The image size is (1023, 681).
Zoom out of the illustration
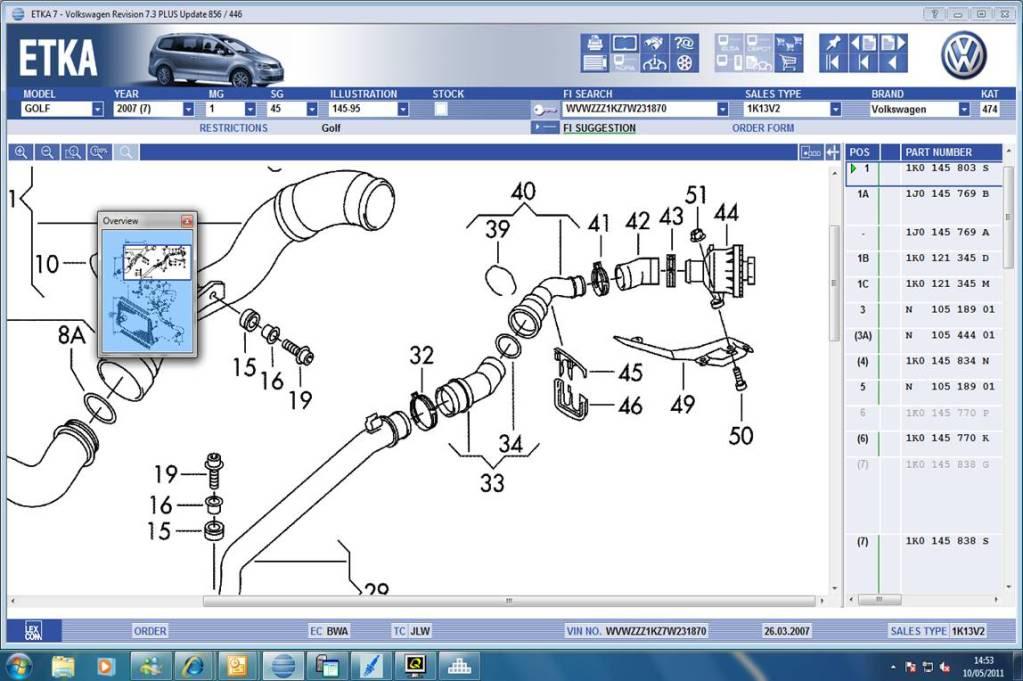pyautogui.click(x=47, y=152)
